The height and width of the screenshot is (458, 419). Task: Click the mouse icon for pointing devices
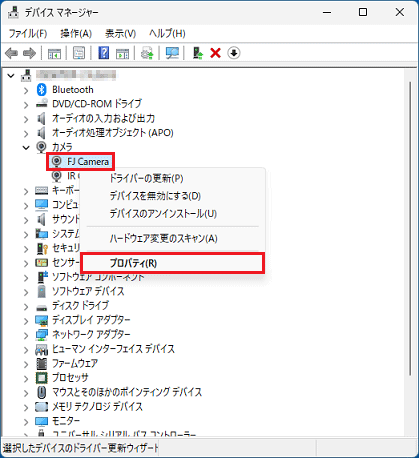41,392
